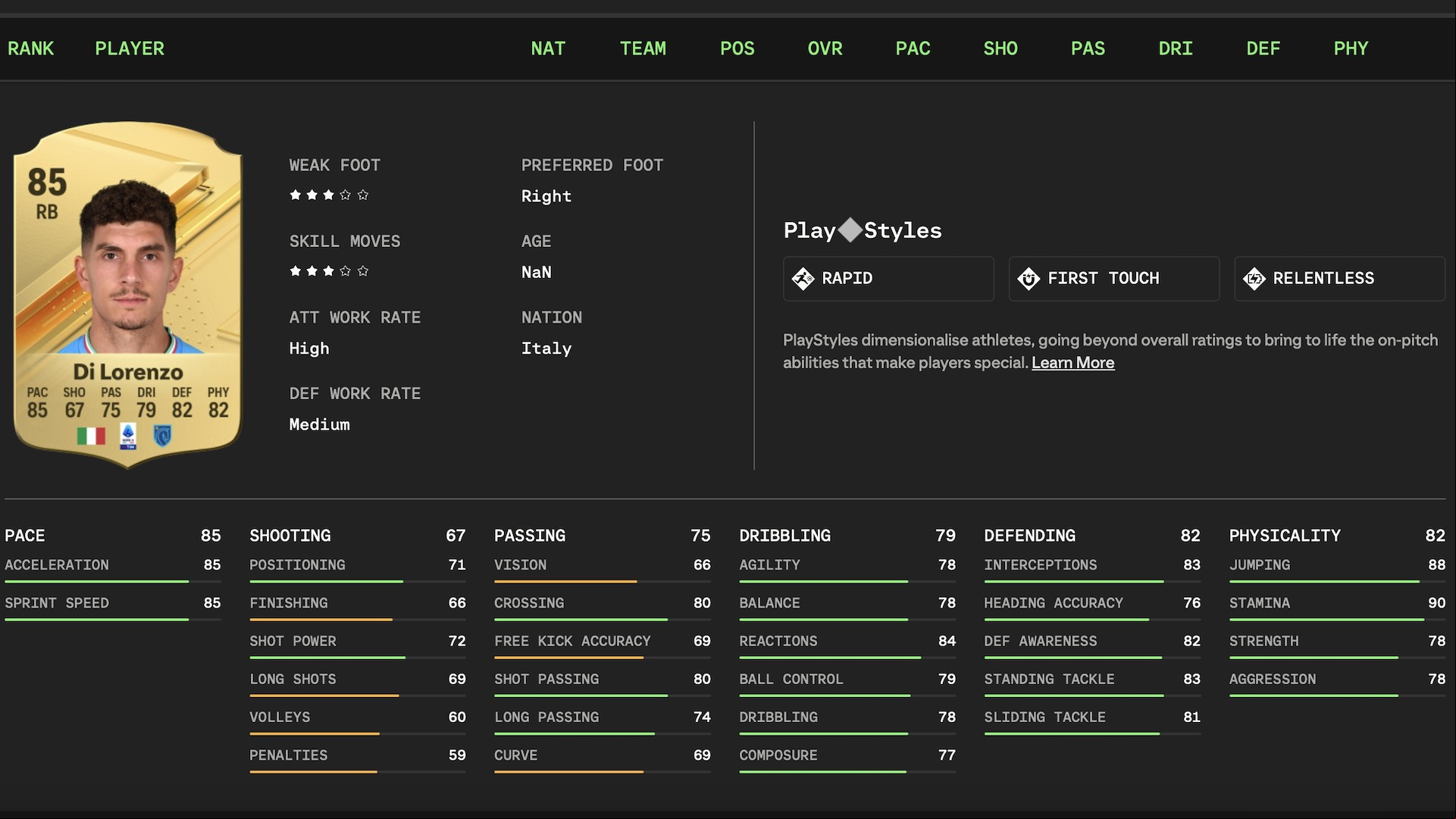Click the SHOT POWER stat row

[x=358, y=645]
